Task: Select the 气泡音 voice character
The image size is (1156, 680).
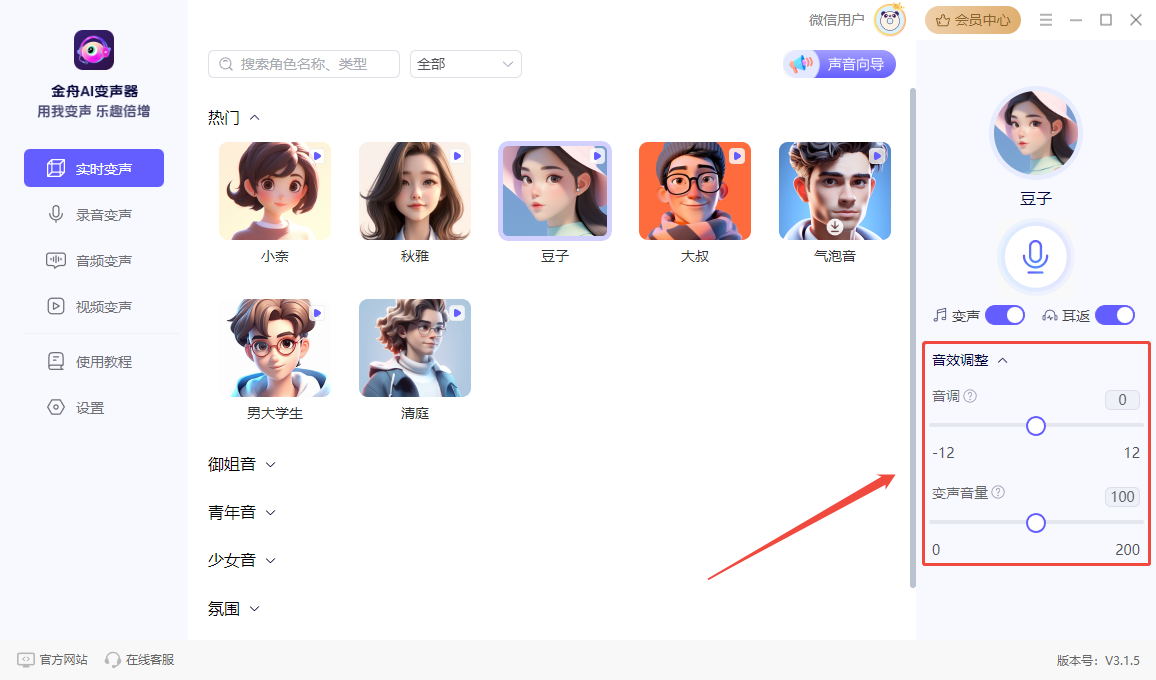Action: pos(835,191)
